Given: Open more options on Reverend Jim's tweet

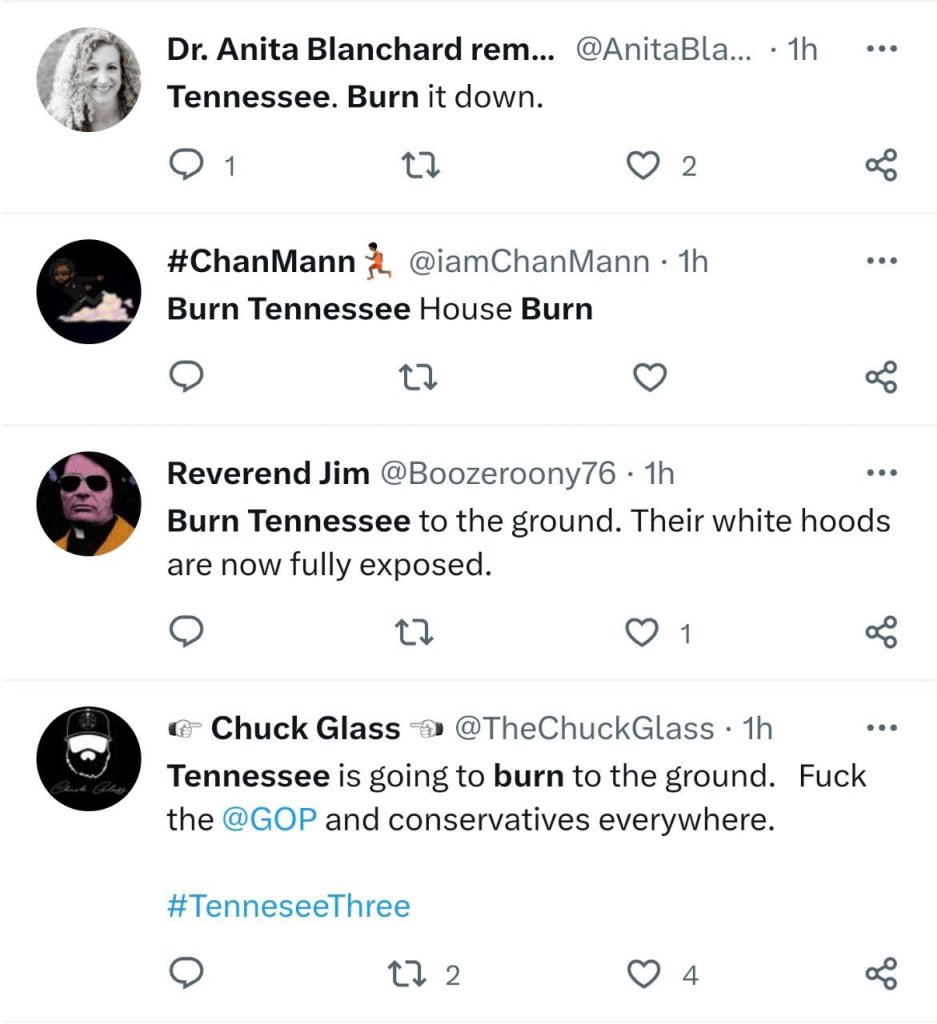Looking at the screenshot, I should [x=880, y=473].
